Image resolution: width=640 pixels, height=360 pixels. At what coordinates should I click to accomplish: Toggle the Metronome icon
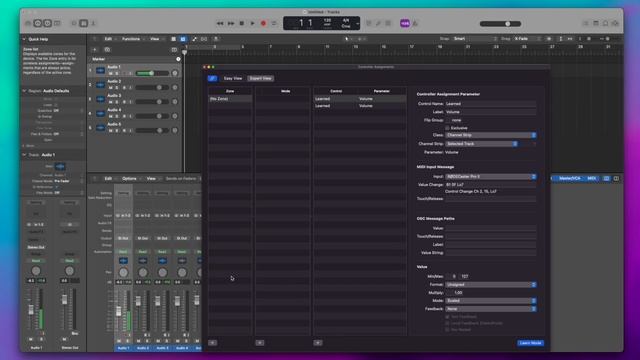[x=415, y=23]
